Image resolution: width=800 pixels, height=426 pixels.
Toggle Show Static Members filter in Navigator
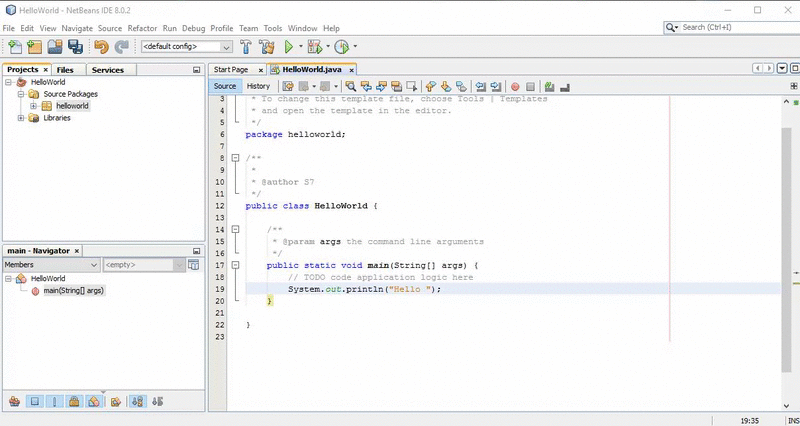click(55, 402)
